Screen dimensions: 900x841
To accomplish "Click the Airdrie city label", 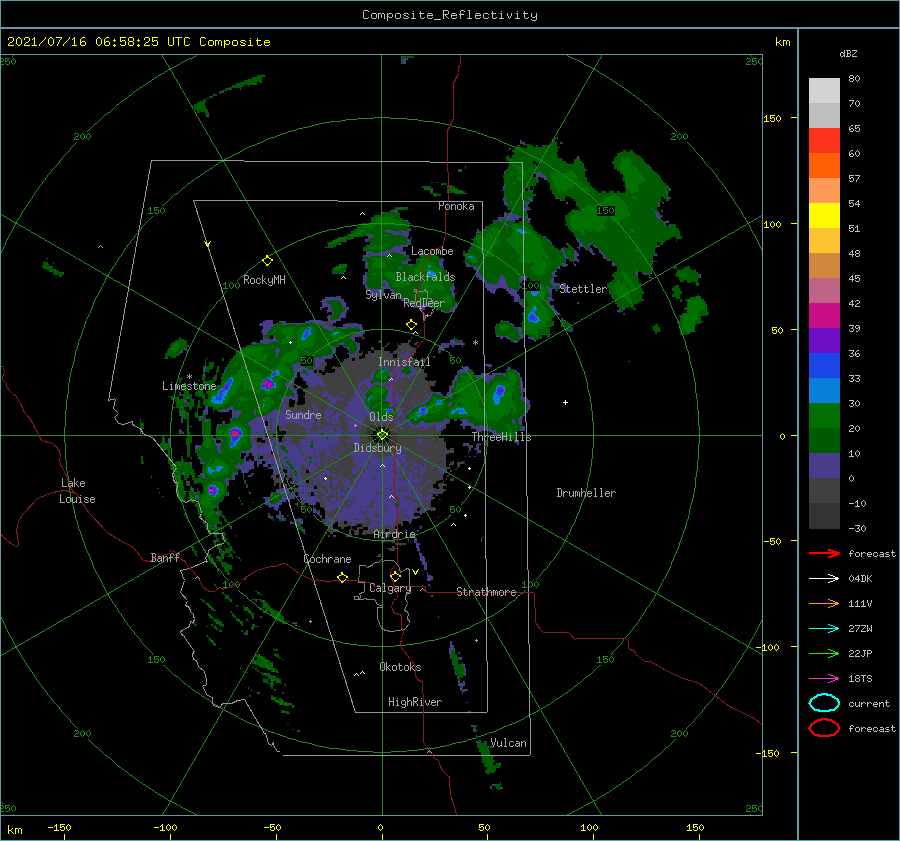I will coord(394,534).
